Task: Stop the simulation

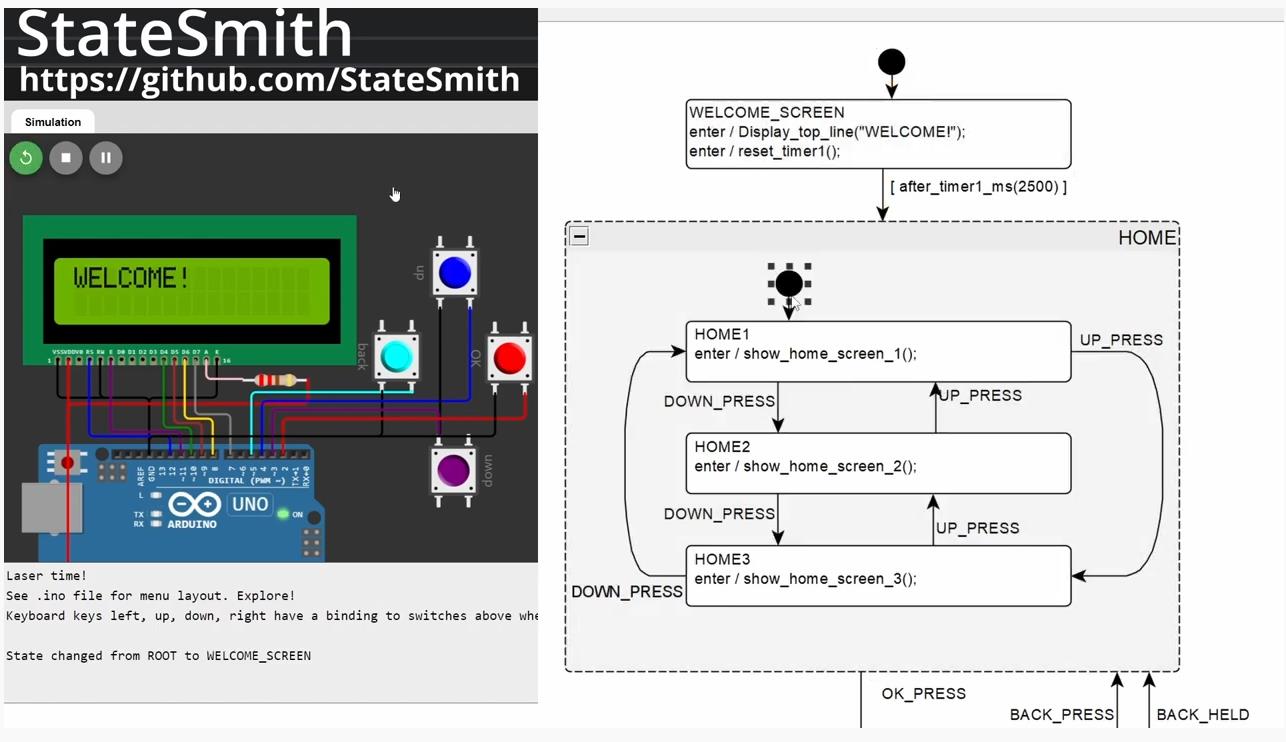Action: coord(66,158)
